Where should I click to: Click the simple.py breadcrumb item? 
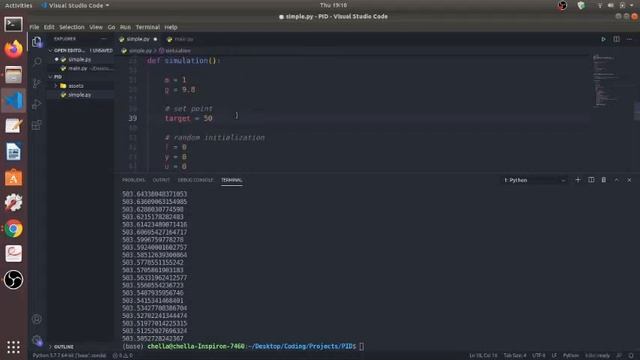tap(137, 51)
